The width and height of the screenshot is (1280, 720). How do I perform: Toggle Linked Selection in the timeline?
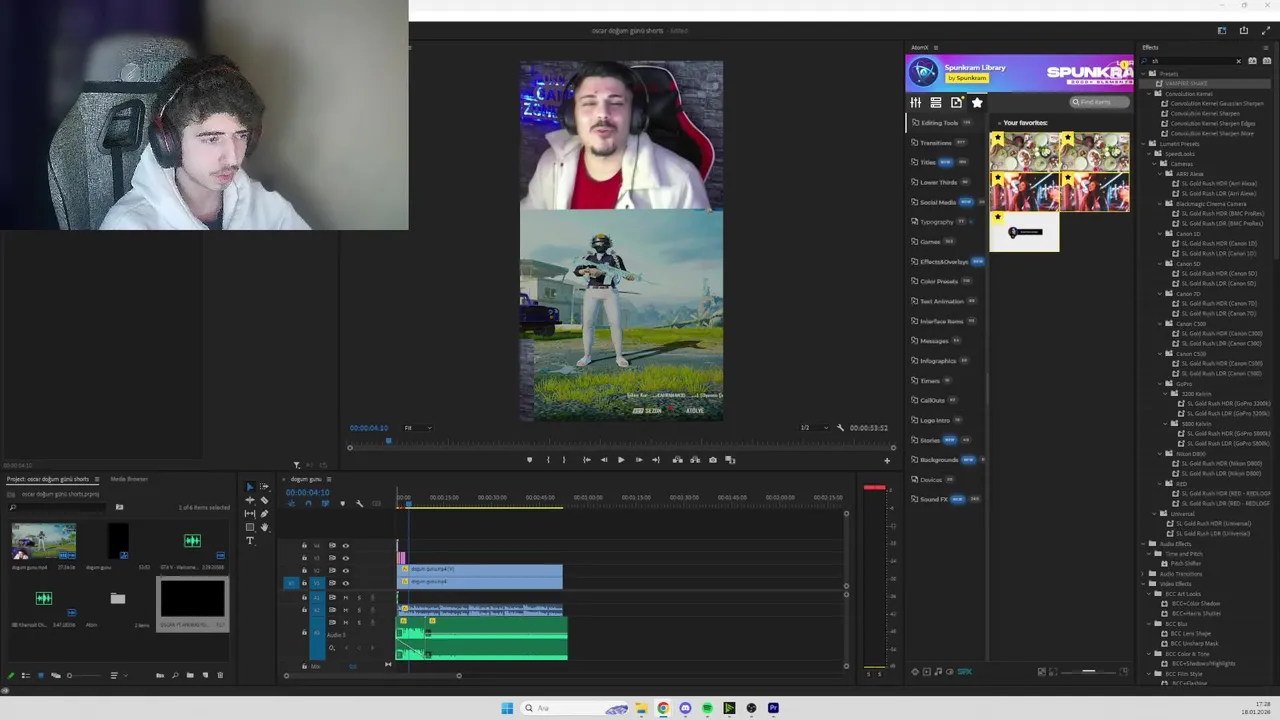[325, 503]
